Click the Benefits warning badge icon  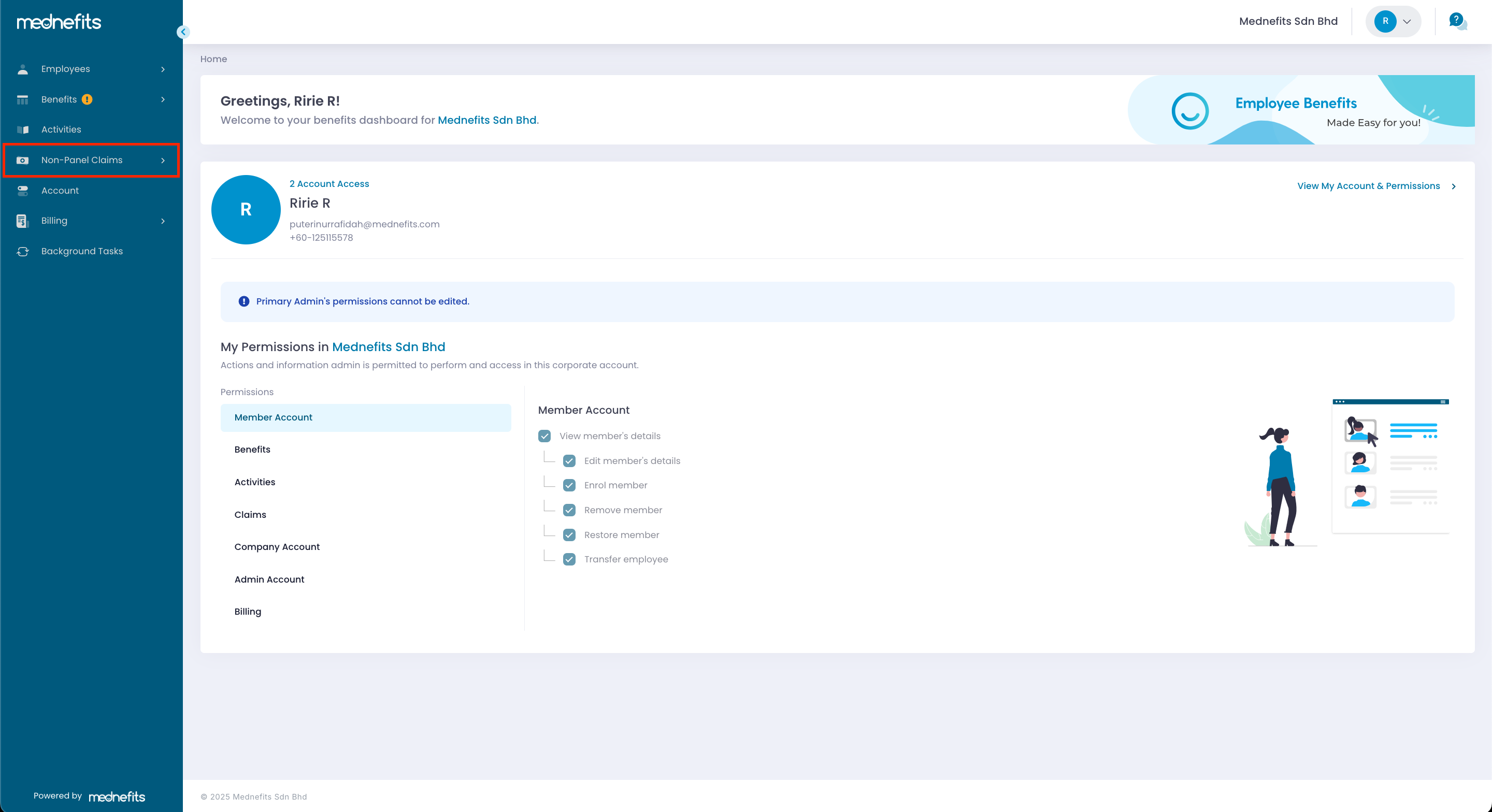tap(87, 99)
